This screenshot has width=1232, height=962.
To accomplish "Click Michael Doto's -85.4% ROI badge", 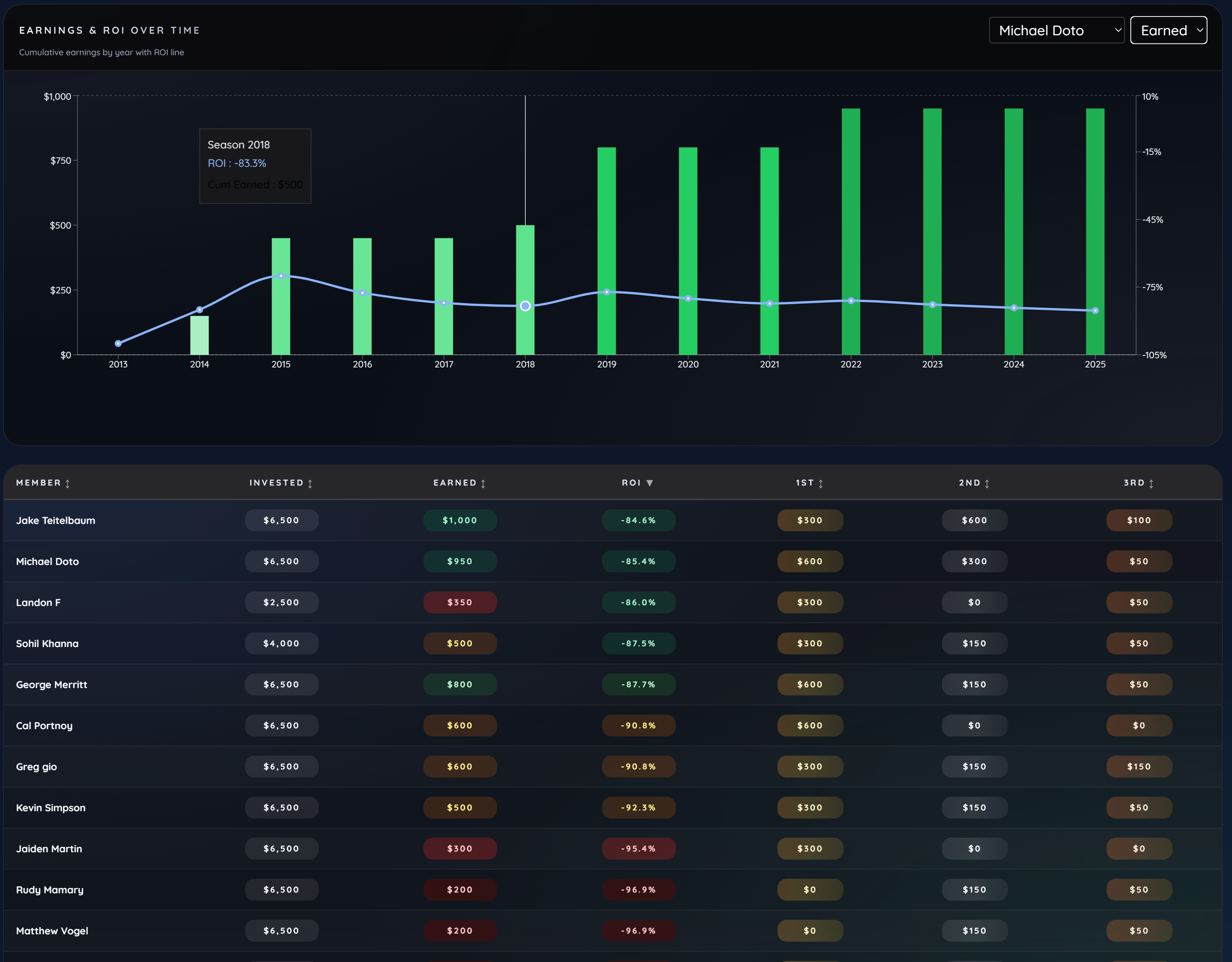I will 639,562.
